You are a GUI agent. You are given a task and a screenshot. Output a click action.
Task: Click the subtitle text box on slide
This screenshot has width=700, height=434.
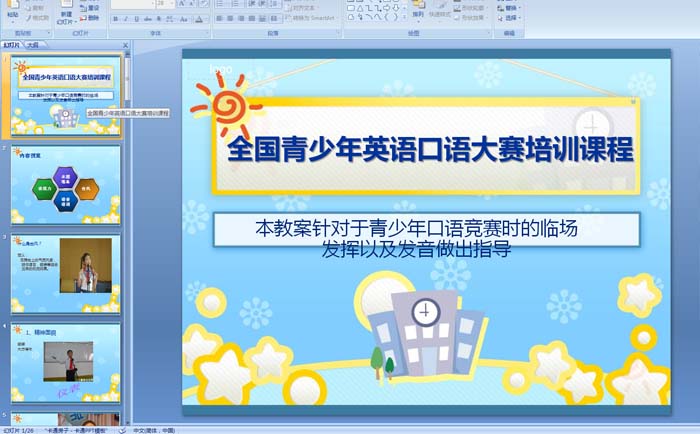(x=427, y=230)
